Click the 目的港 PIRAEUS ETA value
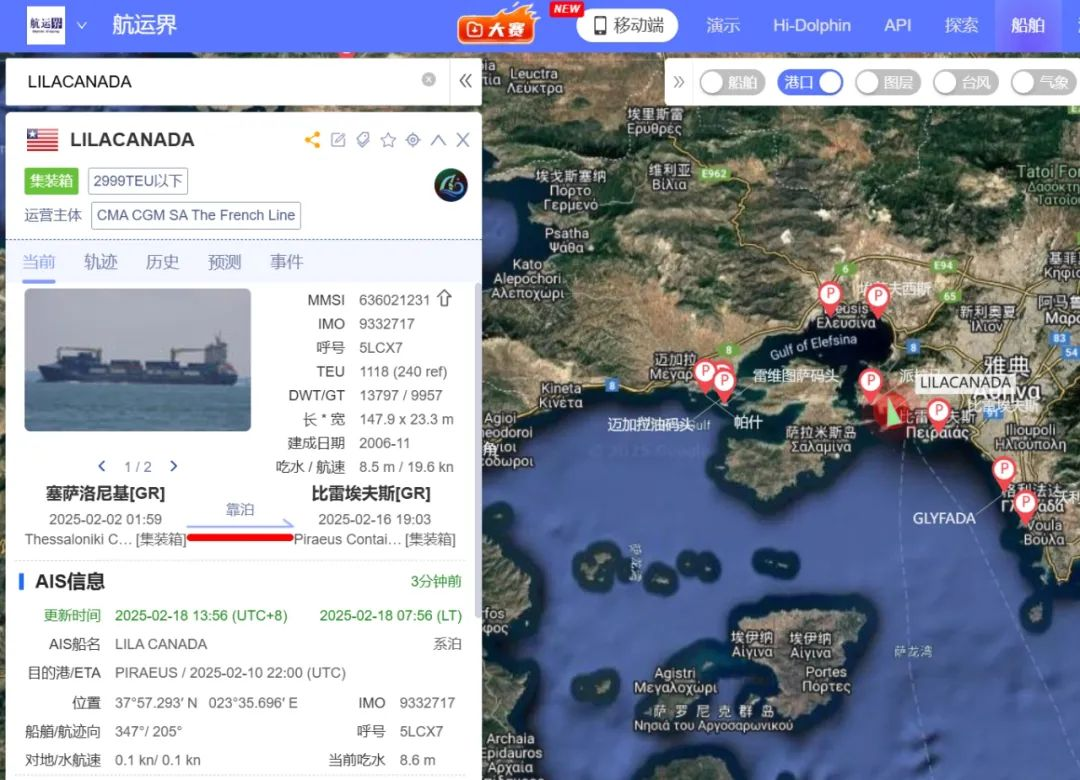Screen dimensions: 1080x780 click(x=230, y=673)
